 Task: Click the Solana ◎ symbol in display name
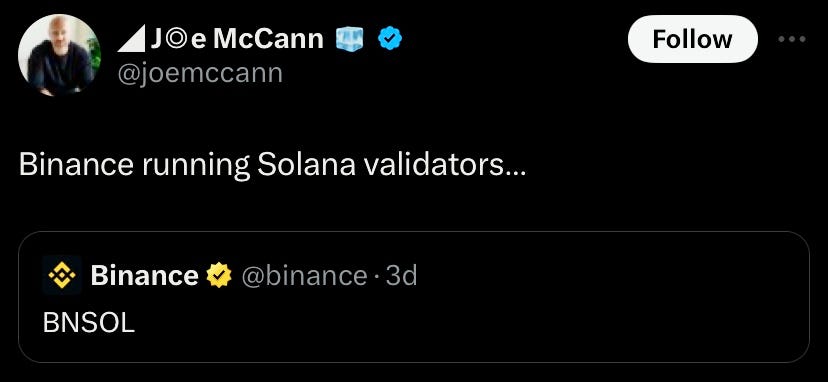(x=176, y=40)
